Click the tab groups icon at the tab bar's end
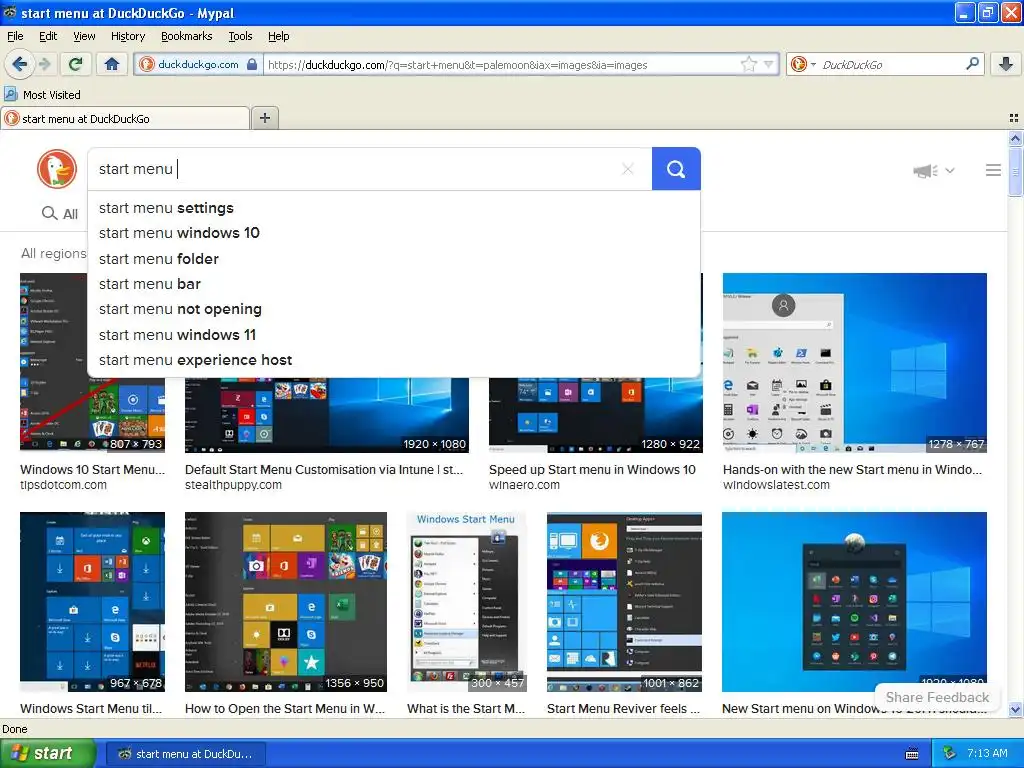This screenshot has width=1024, height=768. click(1014, 118)
